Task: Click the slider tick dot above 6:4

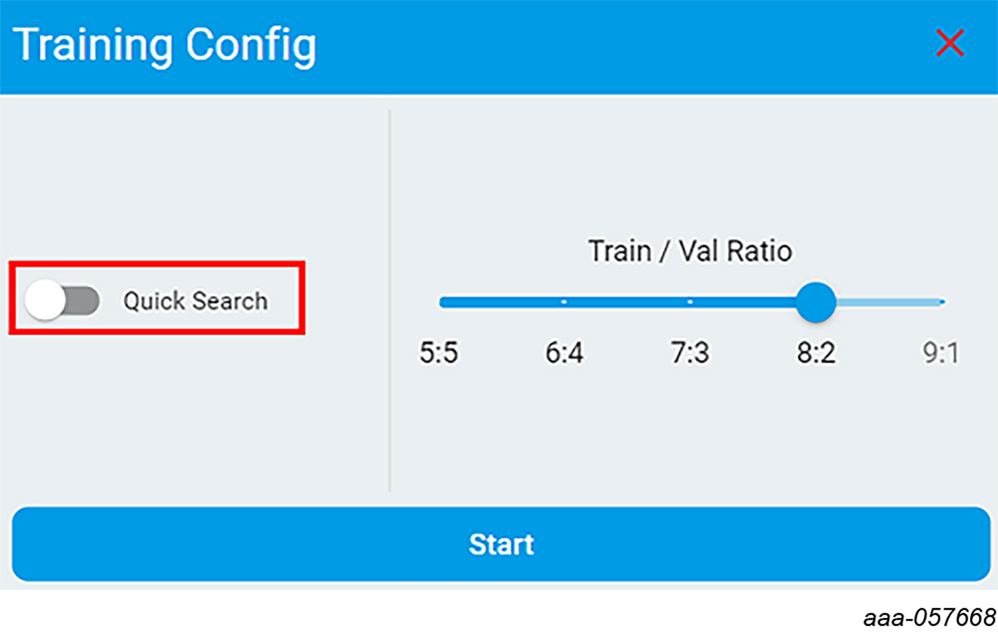Action: [x=564, y=301]
